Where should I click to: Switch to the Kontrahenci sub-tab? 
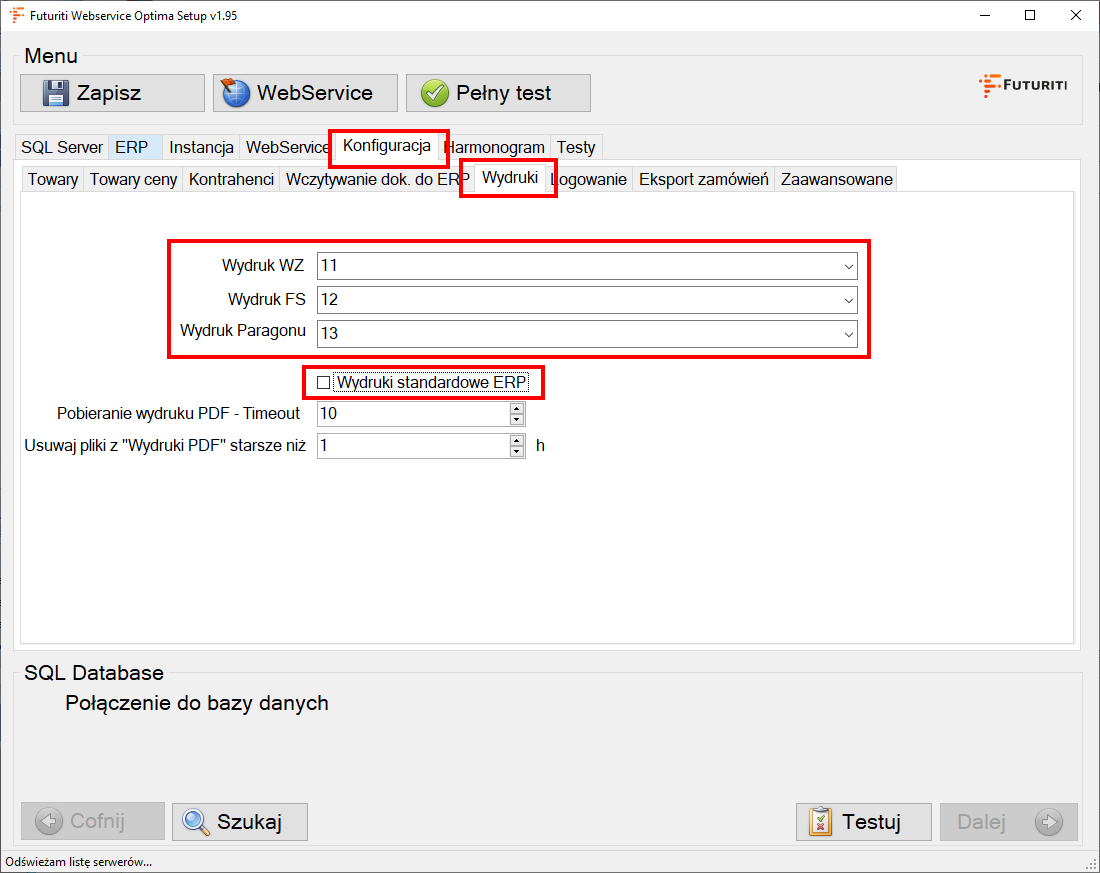[231, 179]
